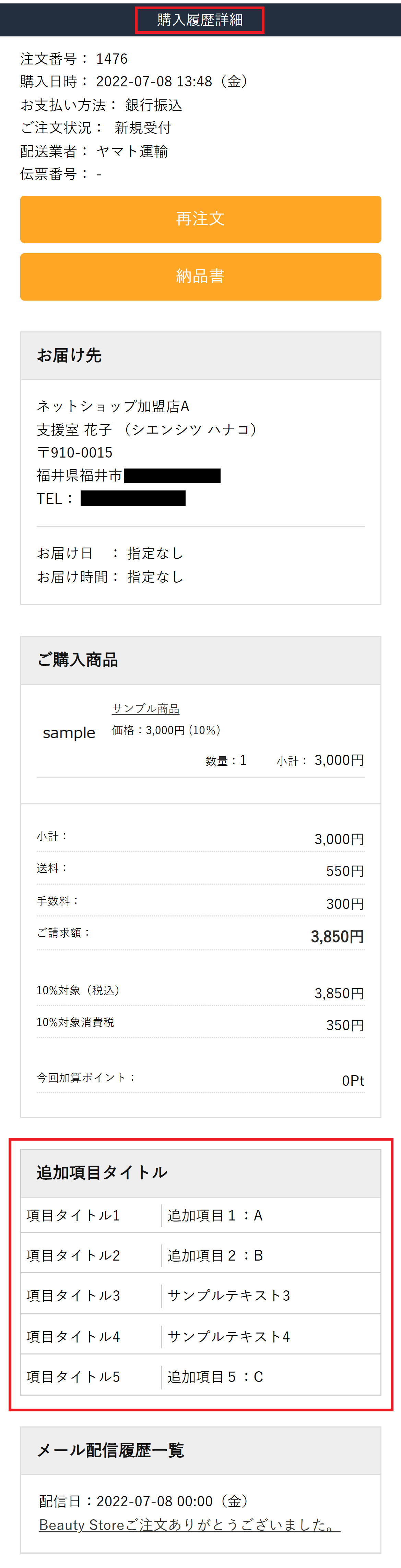Image resolution: width=401 pixels, height=1568 pixels.
Task: Click the order number 1476 text
Action: (112, 59)
